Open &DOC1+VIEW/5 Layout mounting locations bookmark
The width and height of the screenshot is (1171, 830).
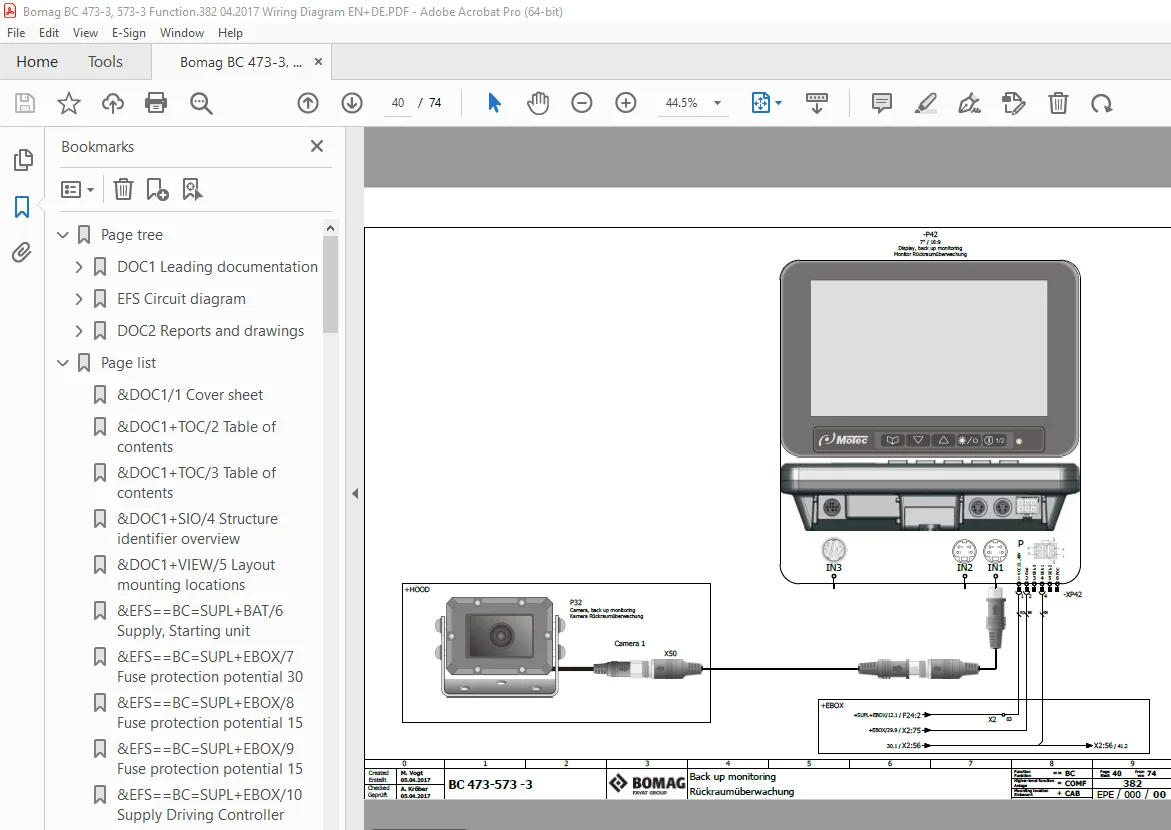coord(196,575)
